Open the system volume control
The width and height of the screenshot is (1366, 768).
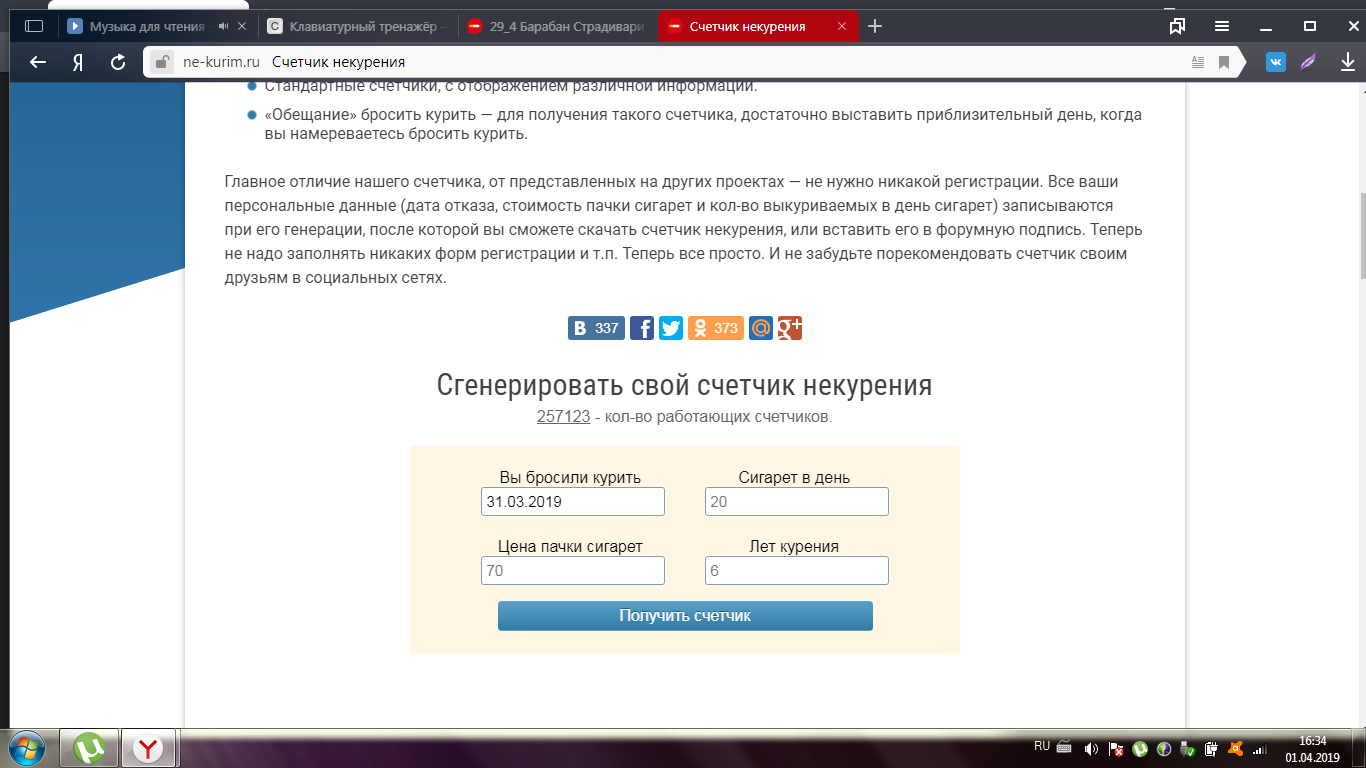click(x=1091, y=749)
